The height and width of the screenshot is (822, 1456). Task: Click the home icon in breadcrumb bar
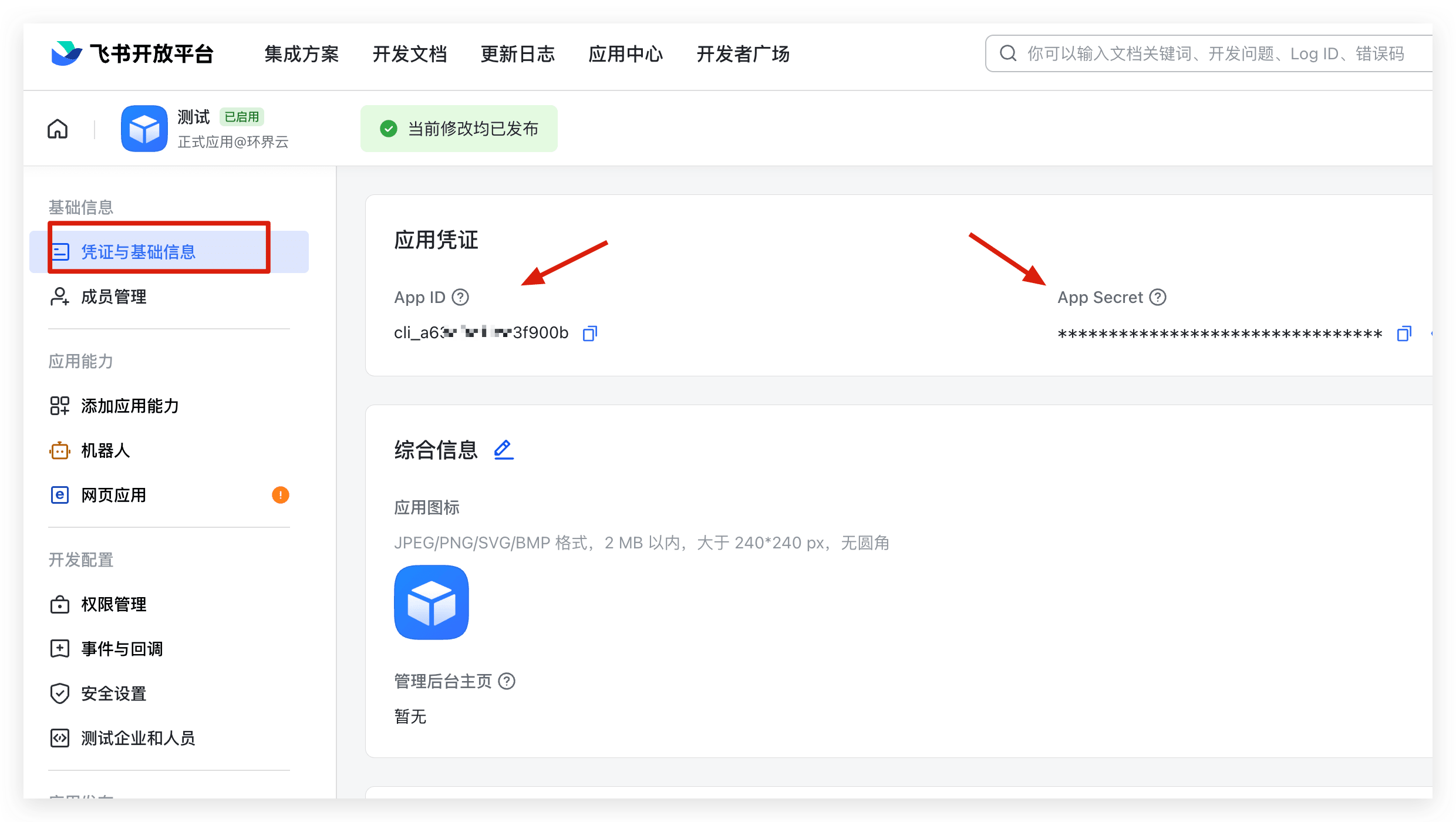coord(58,129)
